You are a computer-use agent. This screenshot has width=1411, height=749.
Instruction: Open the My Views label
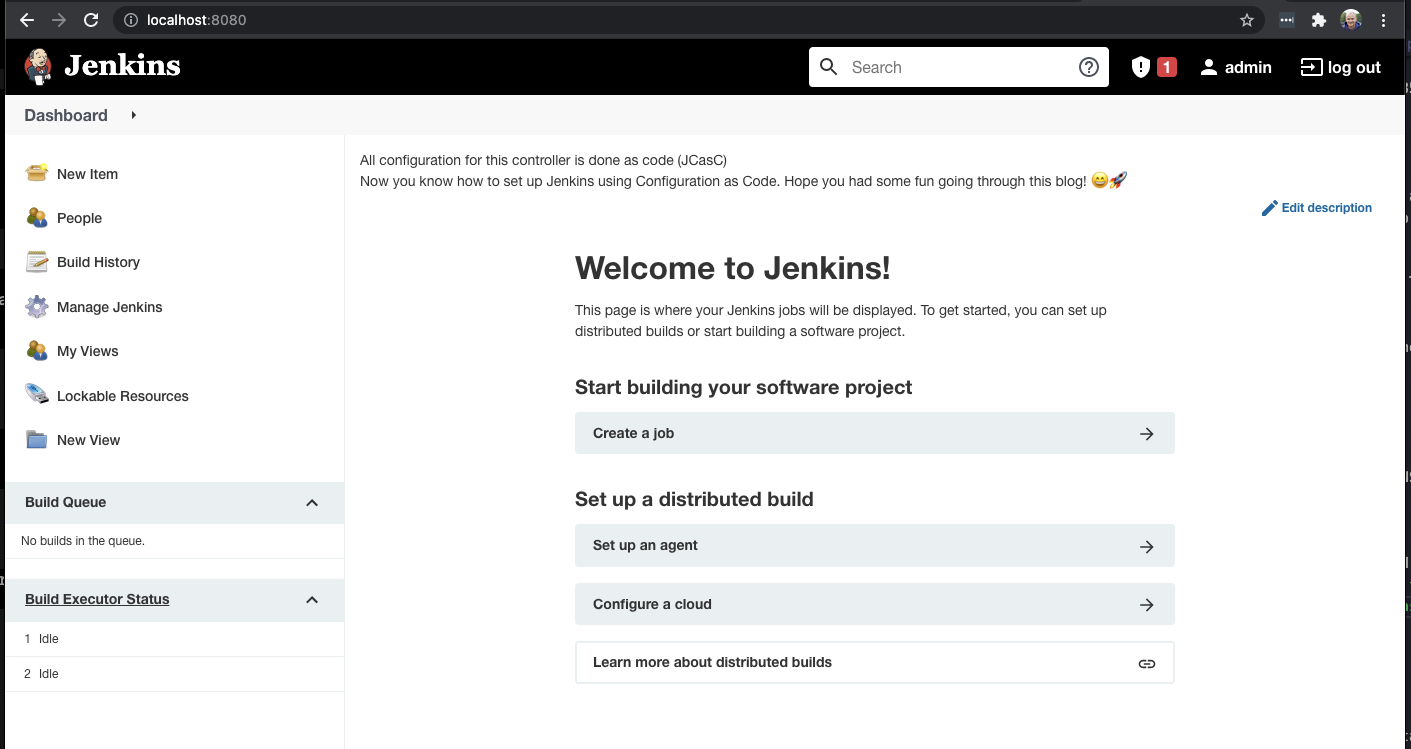point(87,351)
